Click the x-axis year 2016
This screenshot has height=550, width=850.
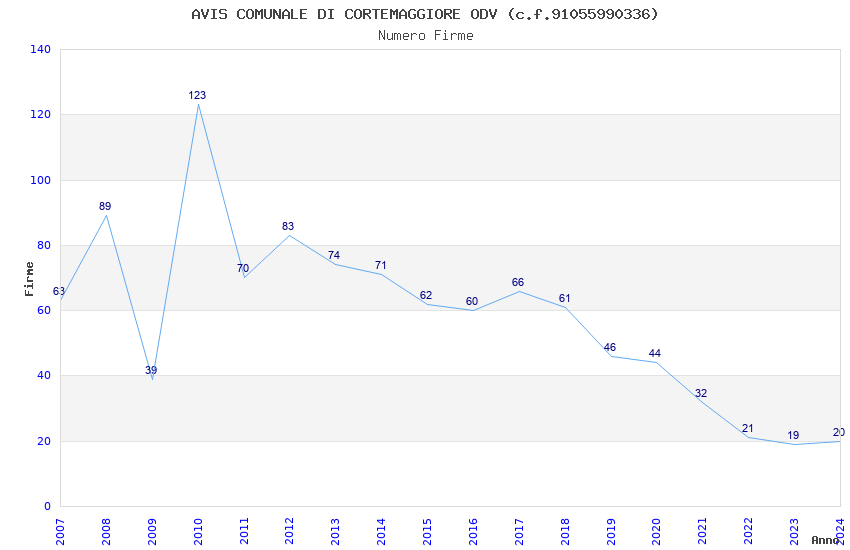473,532
